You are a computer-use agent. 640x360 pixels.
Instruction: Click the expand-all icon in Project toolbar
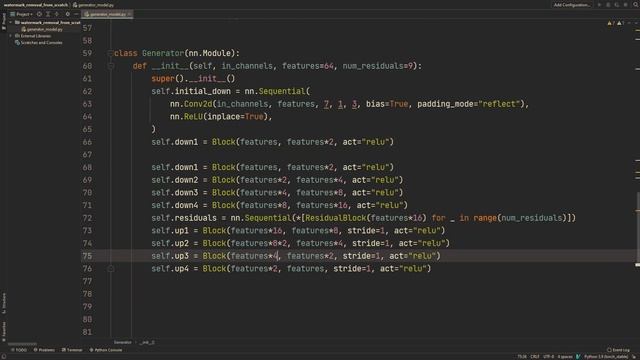(x=48, y=14)
